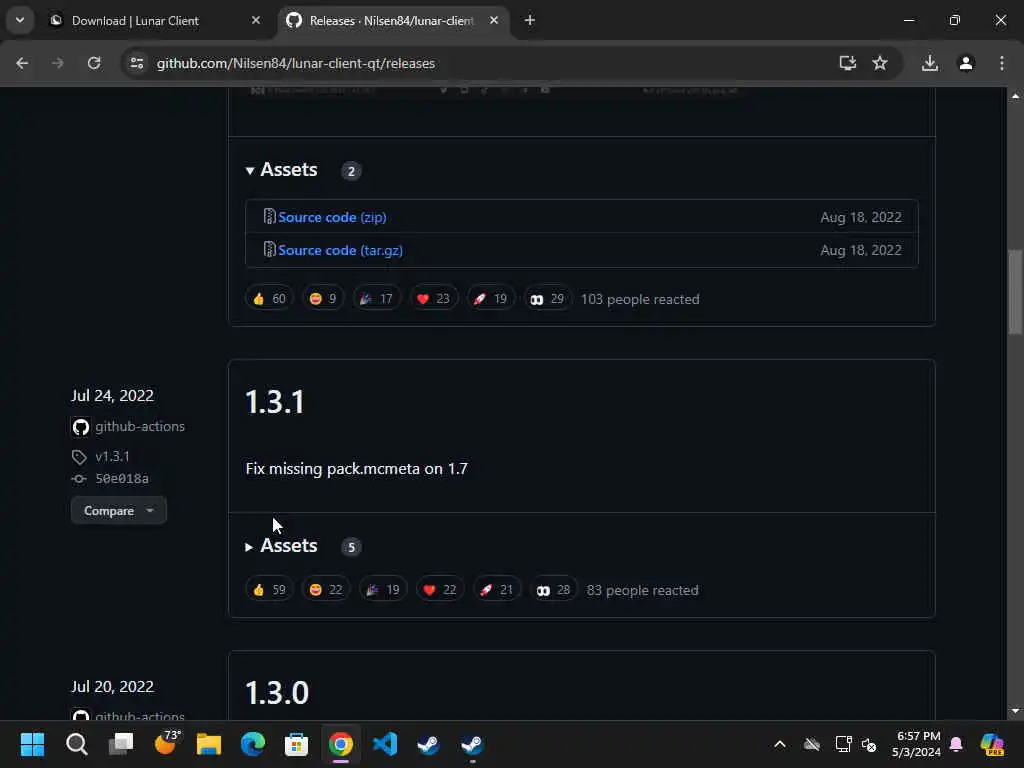Click the browser back arrow
This screenshot has width=1024, height=768.
22,63
